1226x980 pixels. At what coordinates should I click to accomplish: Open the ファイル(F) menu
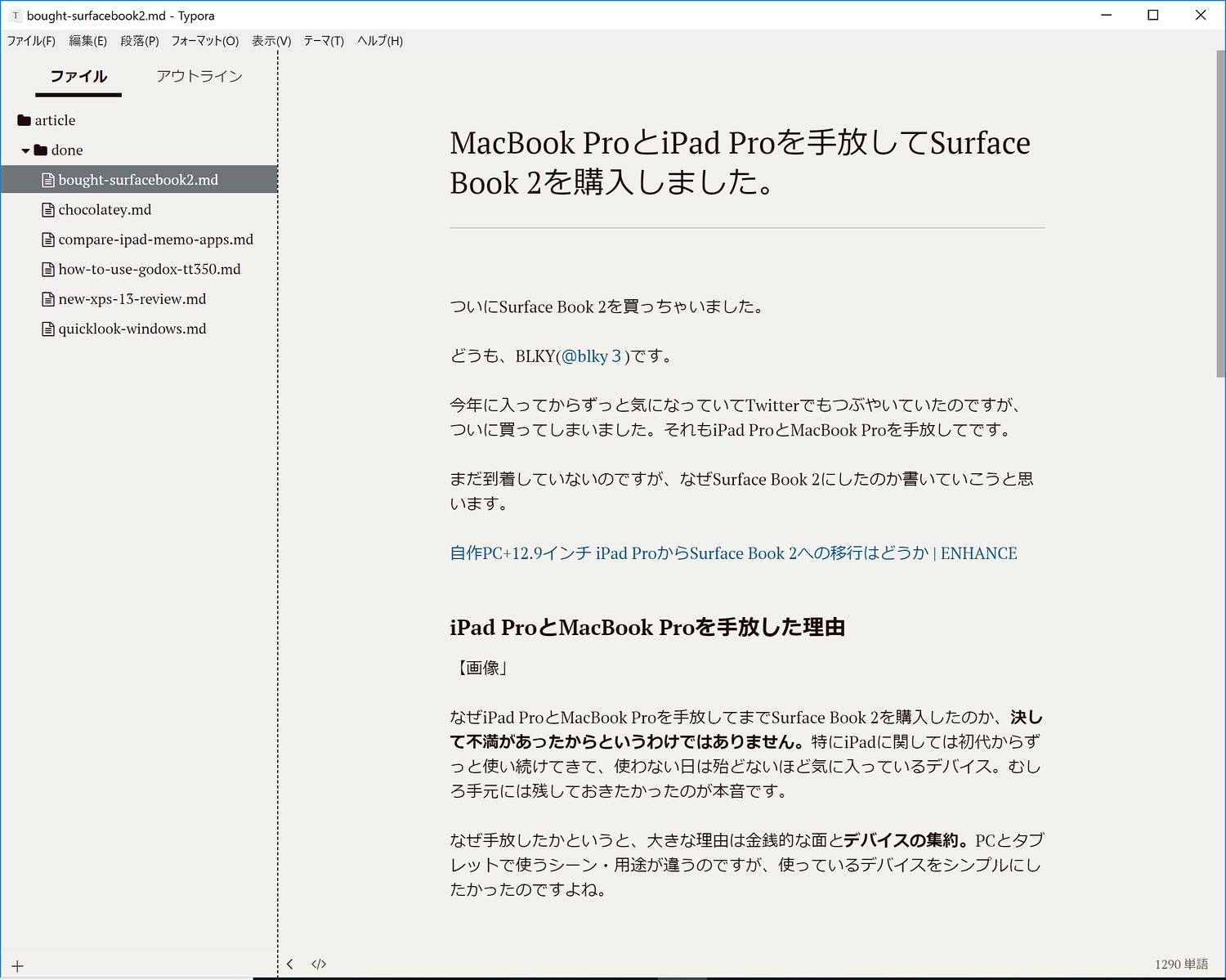(31, 41)
